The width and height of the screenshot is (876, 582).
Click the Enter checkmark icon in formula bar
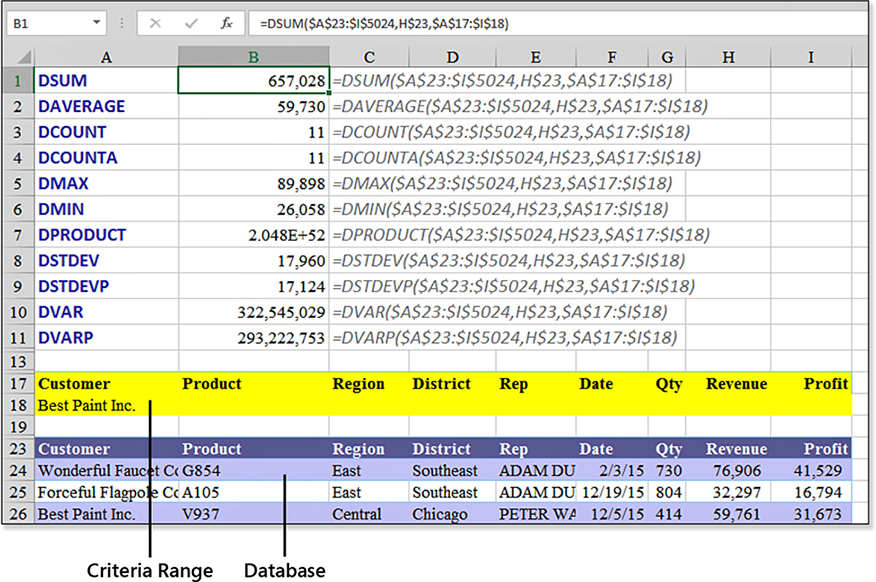(191, 23)
